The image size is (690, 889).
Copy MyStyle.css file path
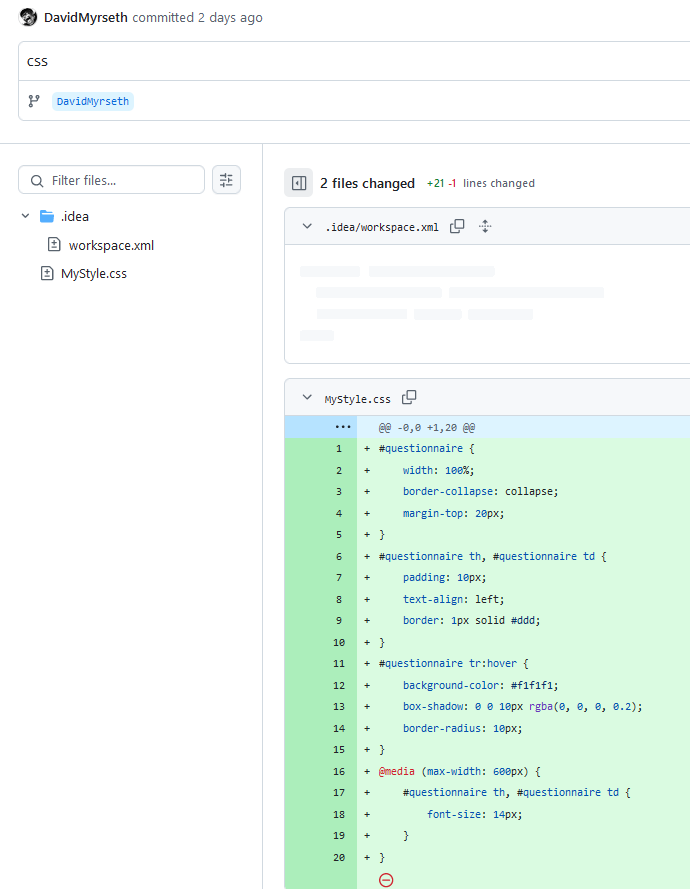(x=409, y=397)
